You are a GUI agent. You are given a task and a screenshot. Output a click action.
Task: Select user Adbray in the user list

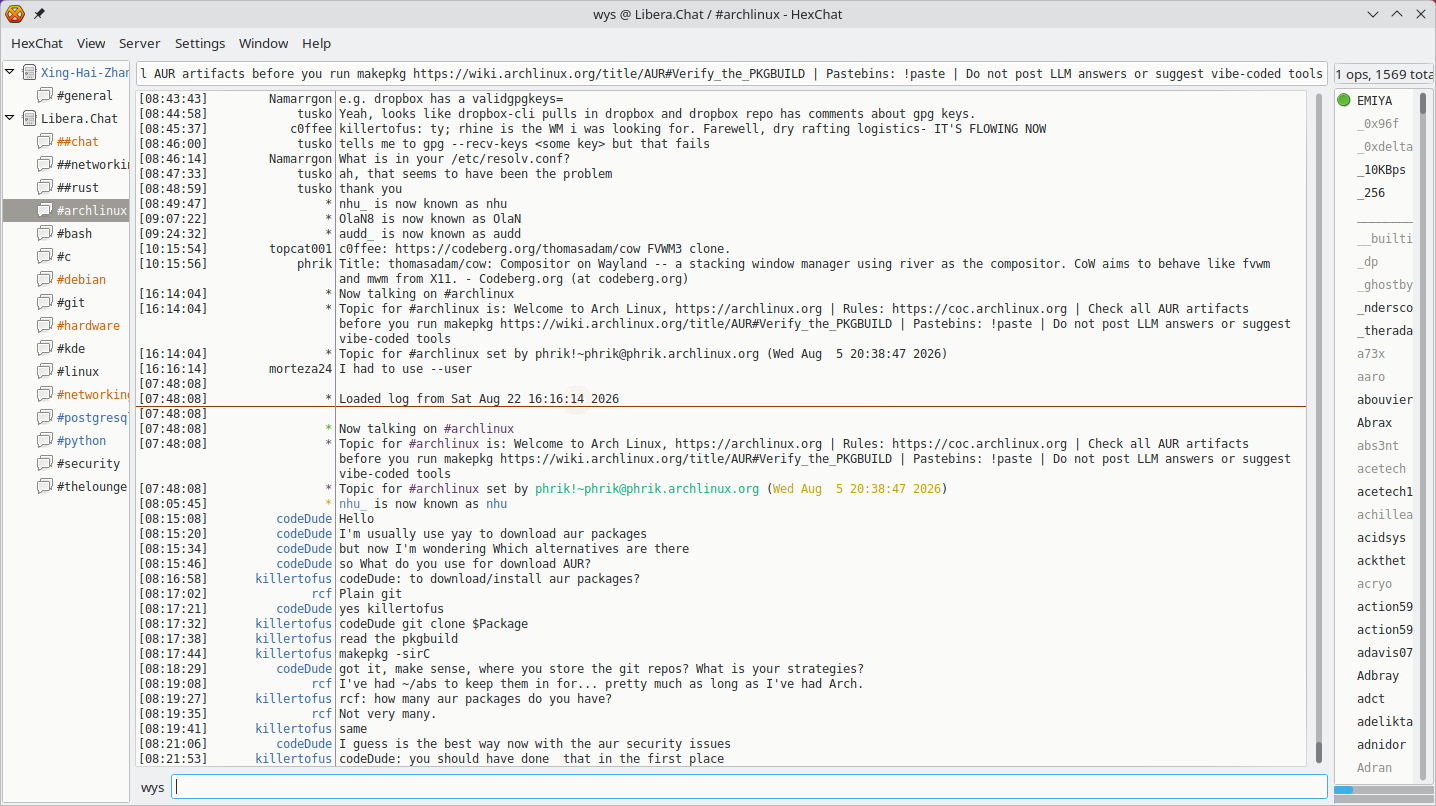(x=1378, y=676)
